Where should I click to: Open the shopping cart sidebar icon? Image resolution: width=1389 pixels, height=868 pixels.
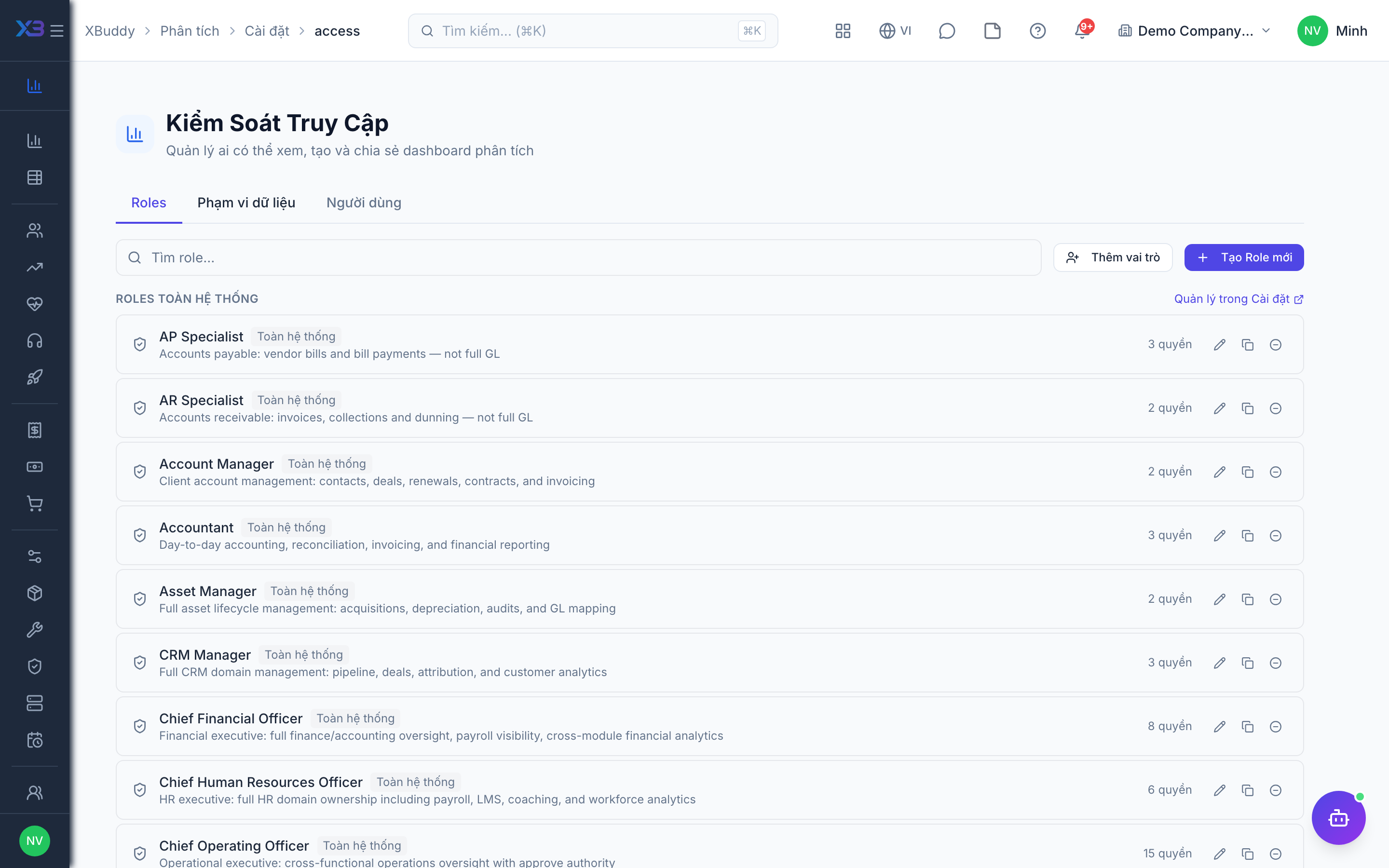click(x=34, y=503)
